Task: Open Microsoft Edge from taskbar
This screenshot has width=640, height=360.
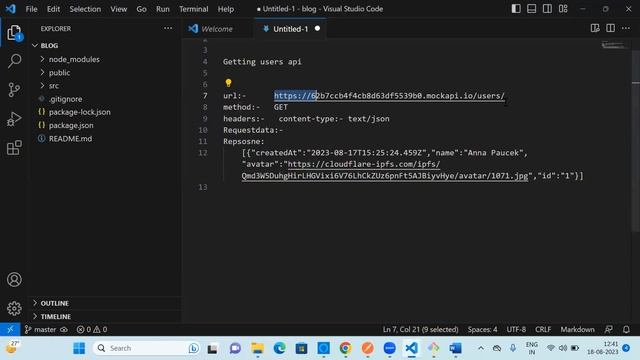Action: (280, 348)
